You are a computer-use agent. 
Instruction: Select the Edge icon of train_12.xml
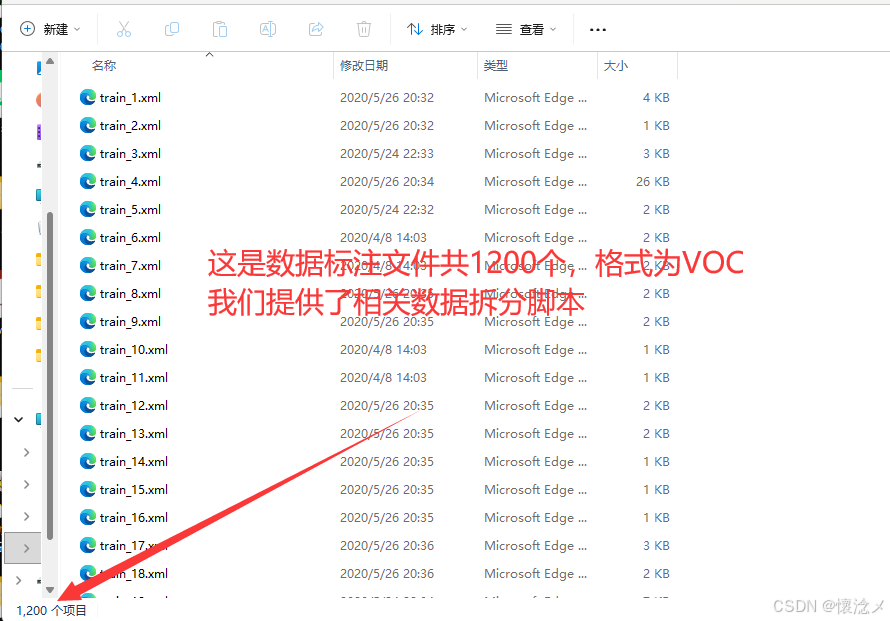pyautogui.click(x=88, y=405)
